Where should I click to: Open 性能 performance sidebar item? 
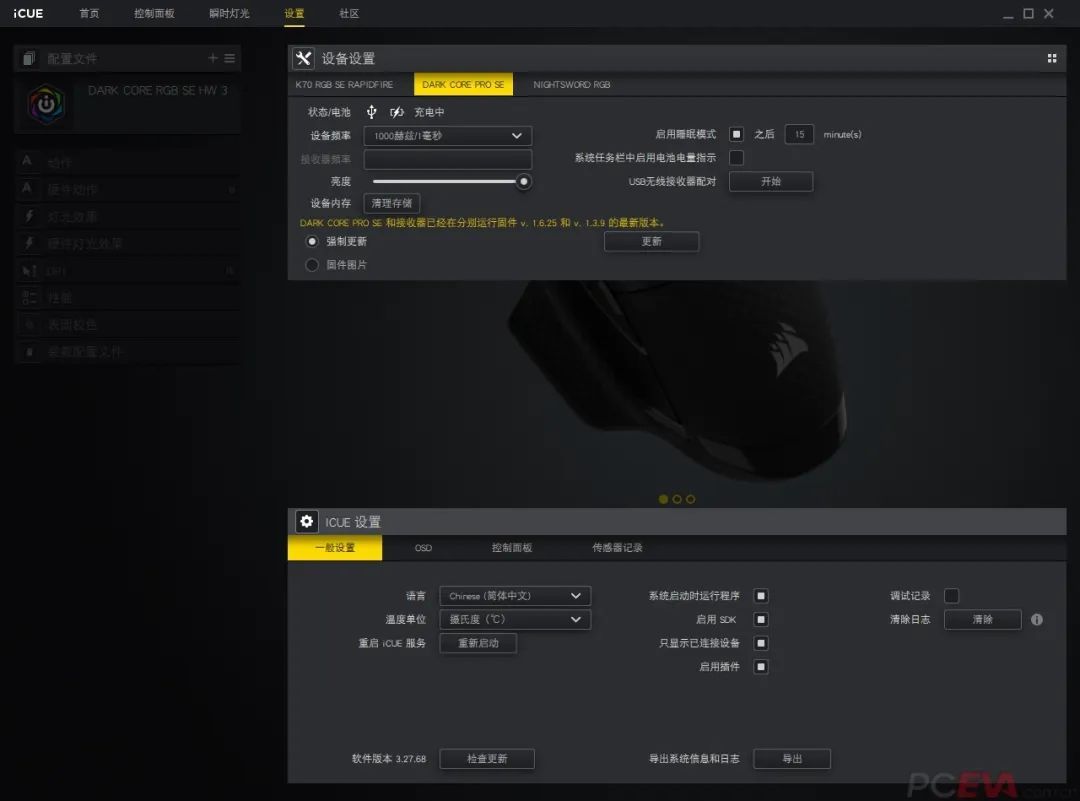tap(127, 298)
